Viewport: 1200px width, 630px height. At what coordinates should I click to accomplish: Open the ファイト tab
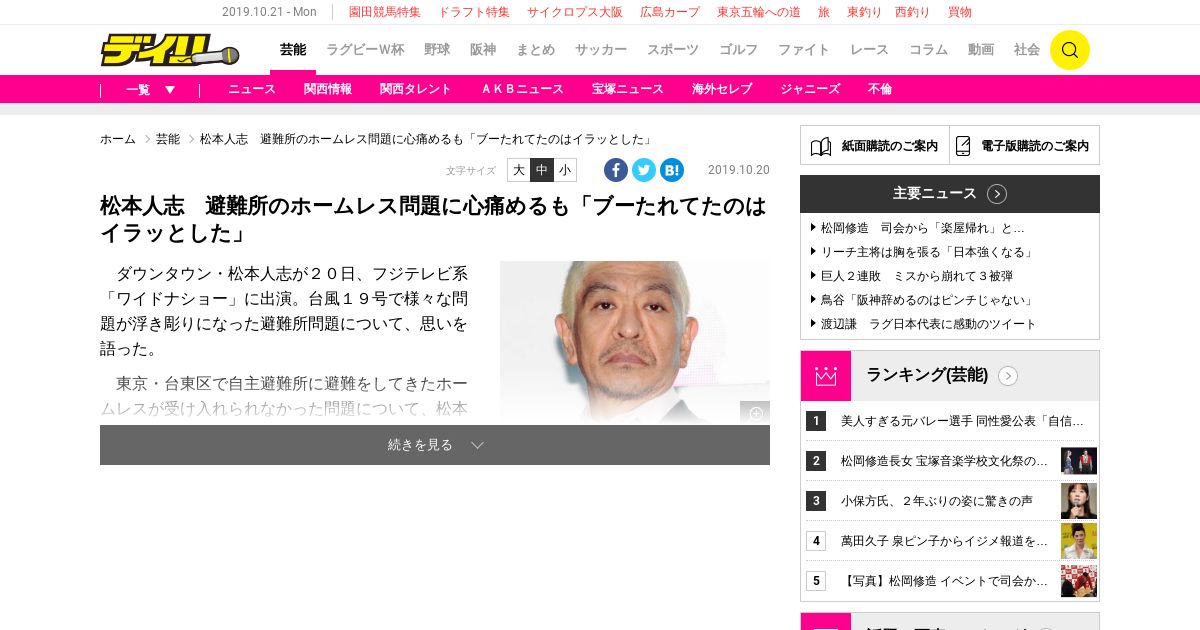tap(804, 50)
